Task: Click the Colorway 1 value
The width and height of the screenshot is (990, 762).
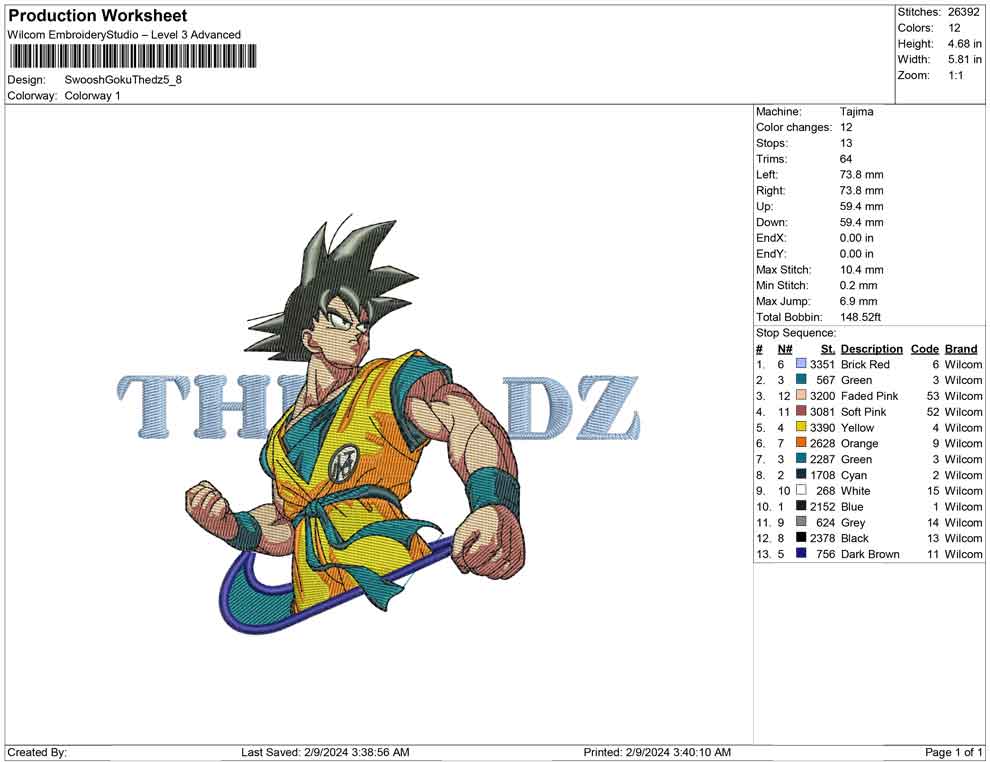Action: pyautogui.click(x=92, y=95)
